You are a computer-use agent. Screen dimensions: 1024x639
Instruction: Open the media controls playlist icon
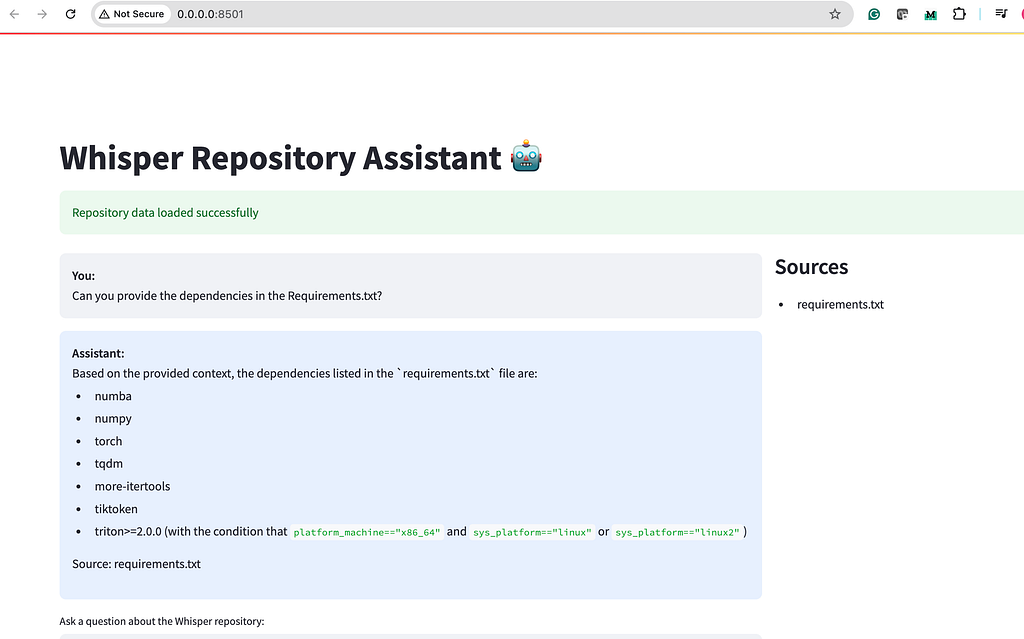click(1001, 14)
